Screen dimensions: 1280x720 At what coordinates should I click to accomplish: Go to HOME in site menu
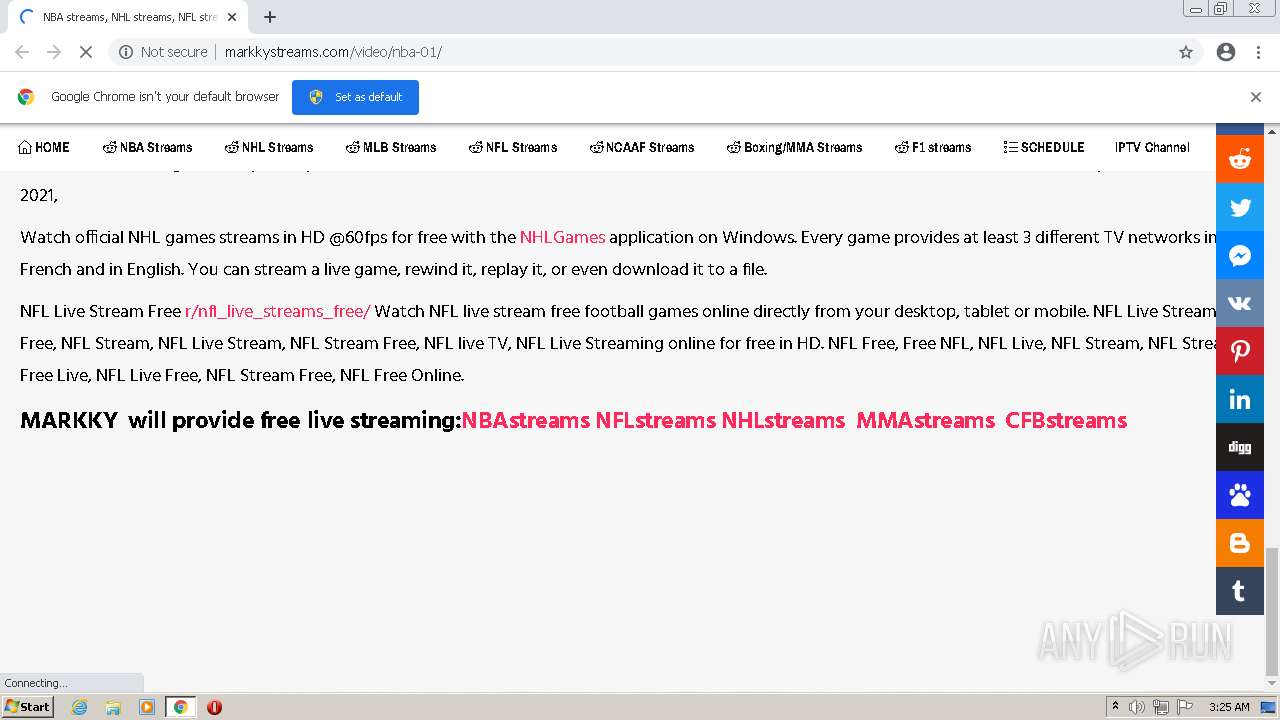coord(44,147)
